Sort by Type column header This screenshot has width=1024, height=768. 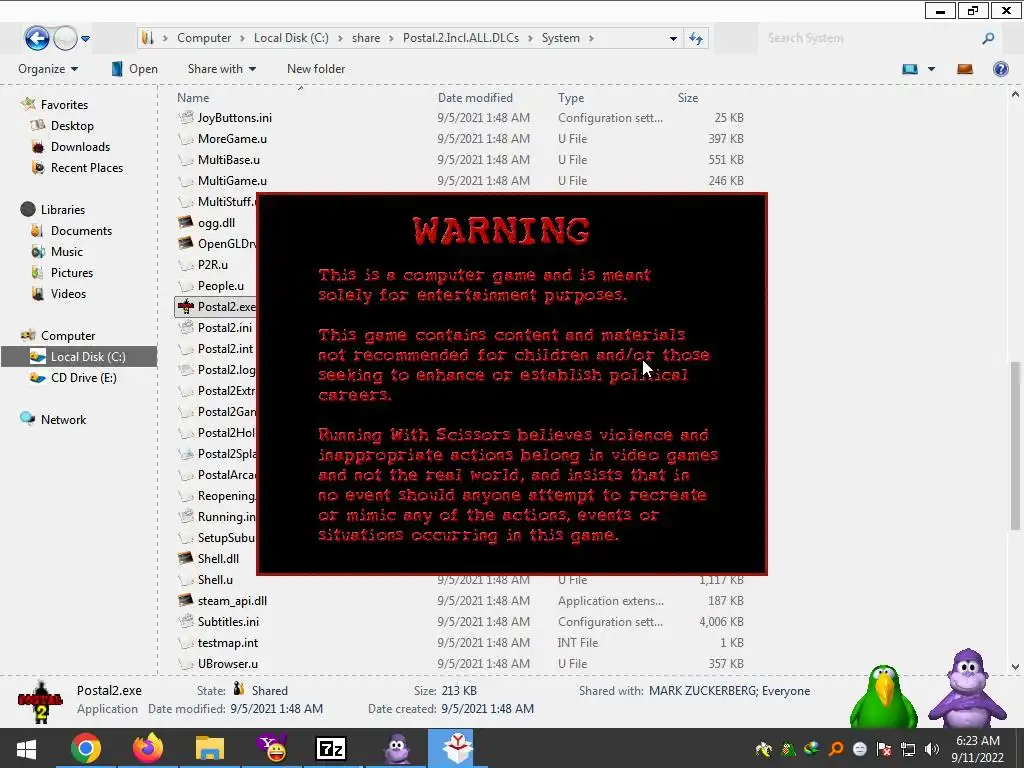tap(571, 98)
